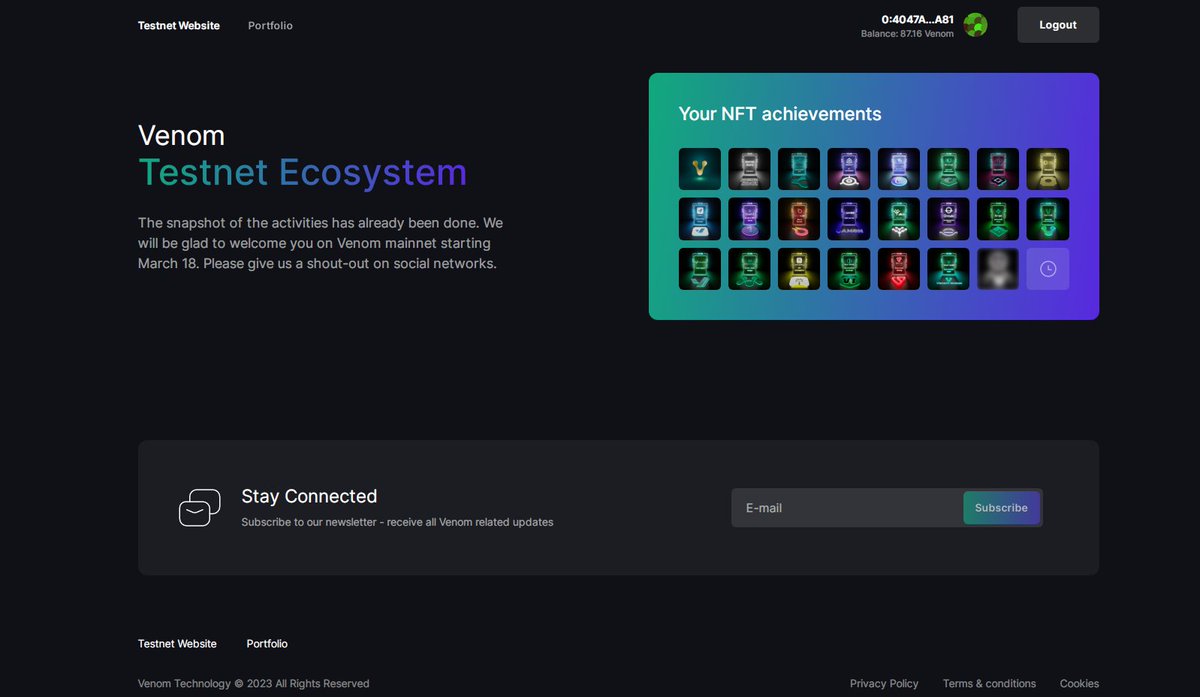Open the yellow NFT with gauge base
The height and width of the screenshot is (697, 1200).
tap(799, 269)
